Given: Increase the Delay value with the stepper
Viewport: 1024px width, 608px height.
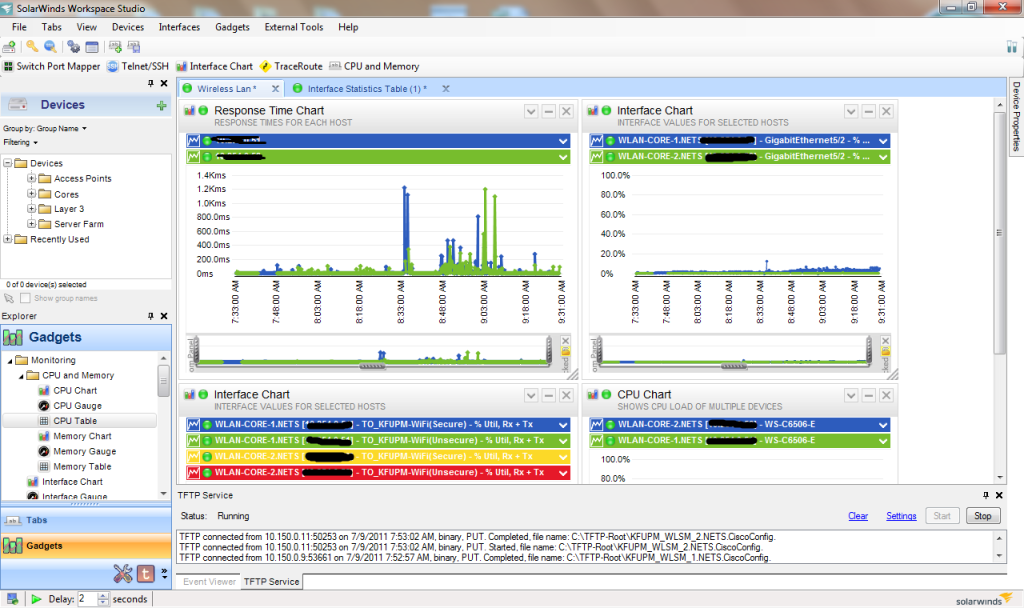Looking at the screenshot, I should point(103,596).
